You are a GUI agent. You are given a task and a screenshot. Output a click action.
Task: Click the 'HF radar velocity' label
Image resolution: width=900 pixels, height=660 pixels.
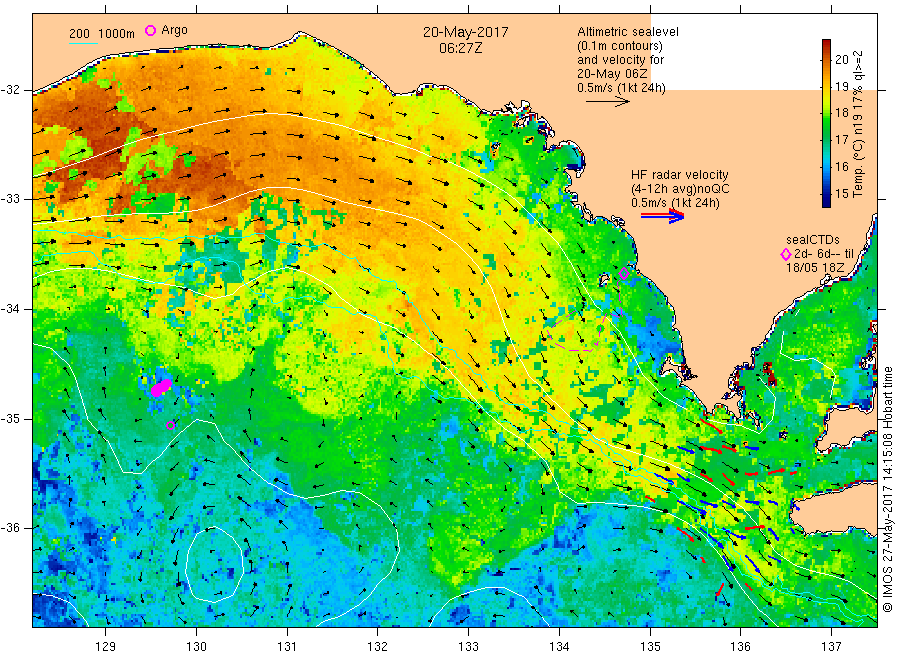tap(680, 174)
